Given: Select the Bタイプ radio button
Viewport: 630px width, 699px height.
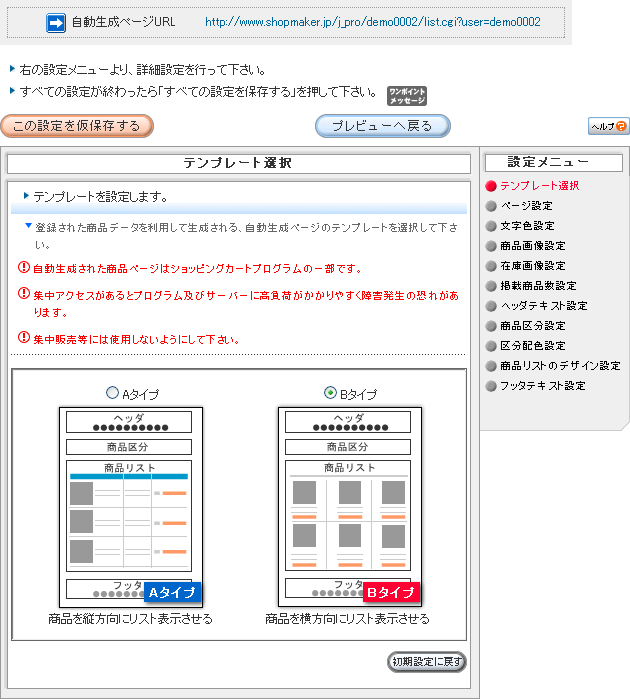Looking at the screenshot, I should (330, 393).
